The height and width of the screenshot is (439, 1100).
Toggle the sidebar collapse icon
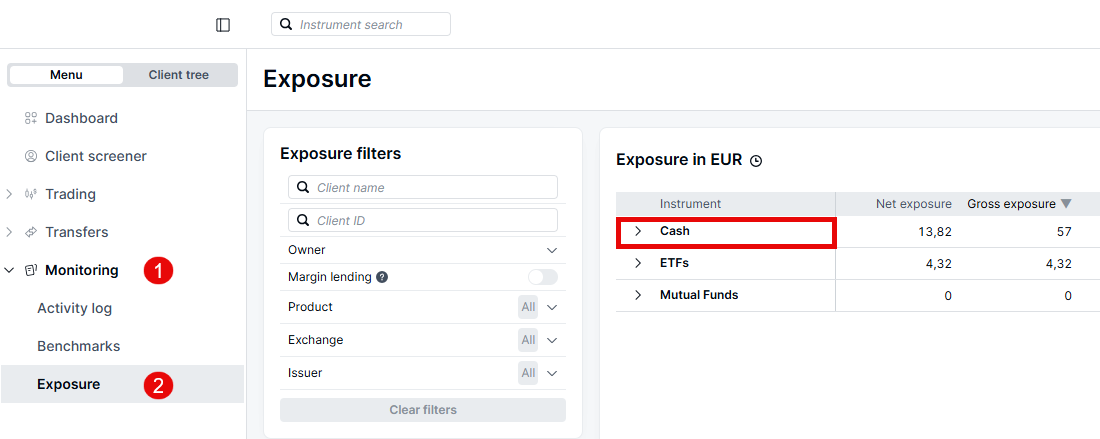(223, 25)
